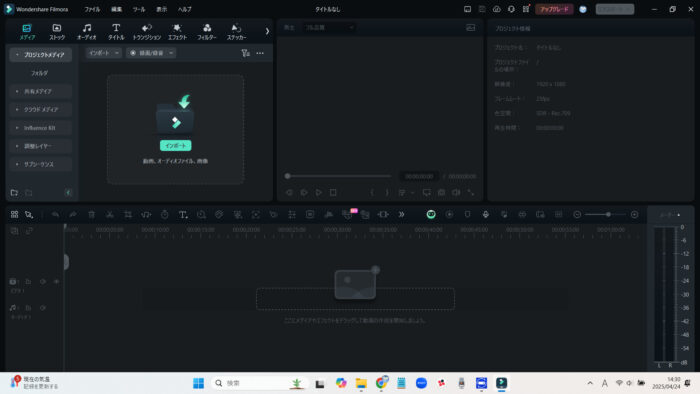Enter fullscreen preview with the expand icon

[471, 193]
